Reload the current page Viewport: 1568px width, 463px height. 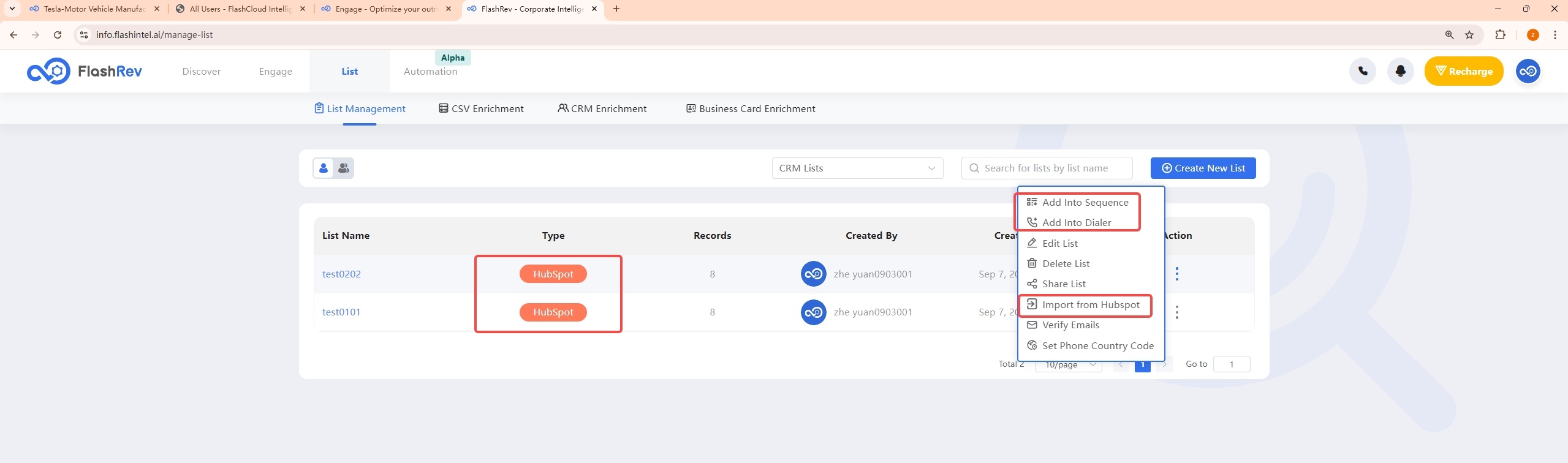click(58, 35)
